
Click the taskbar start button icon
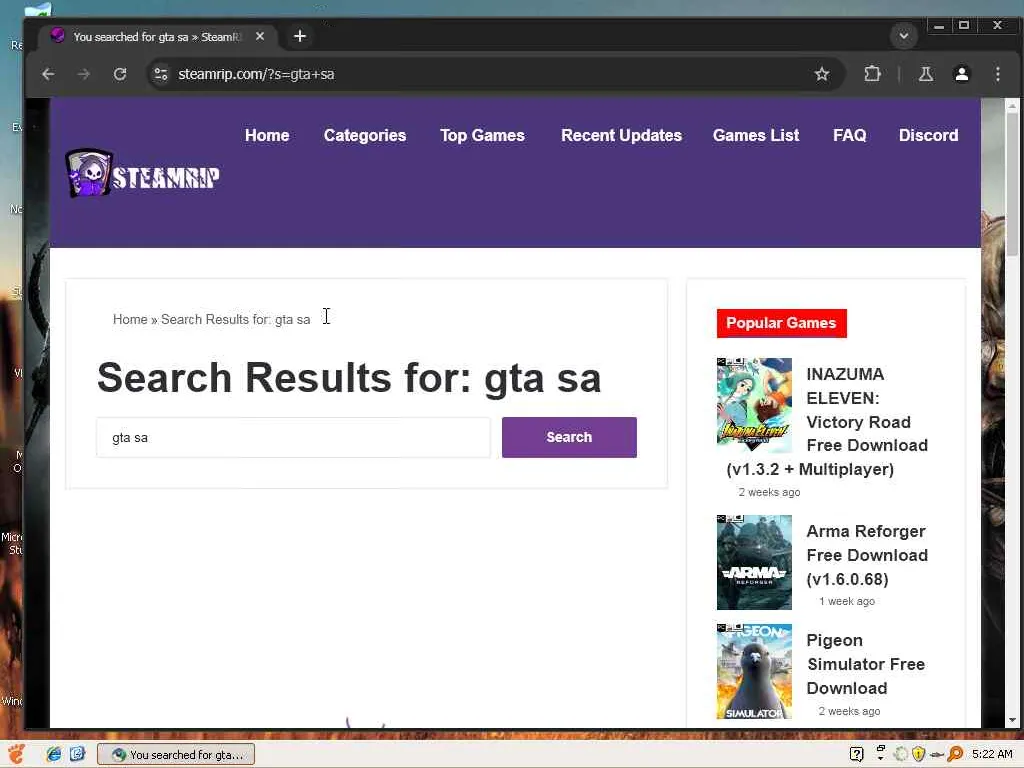[x=16, y=754]
